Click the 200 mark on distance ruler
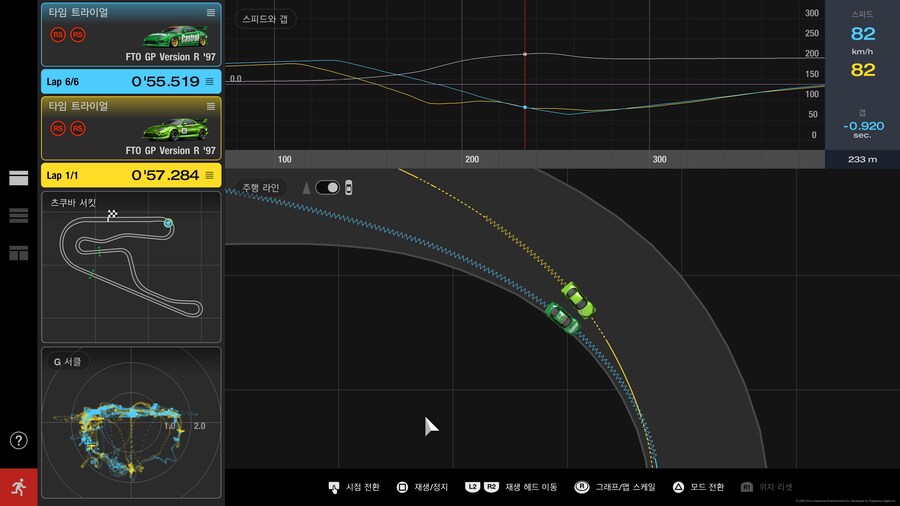900x506 pixels. tap(472, 159)
